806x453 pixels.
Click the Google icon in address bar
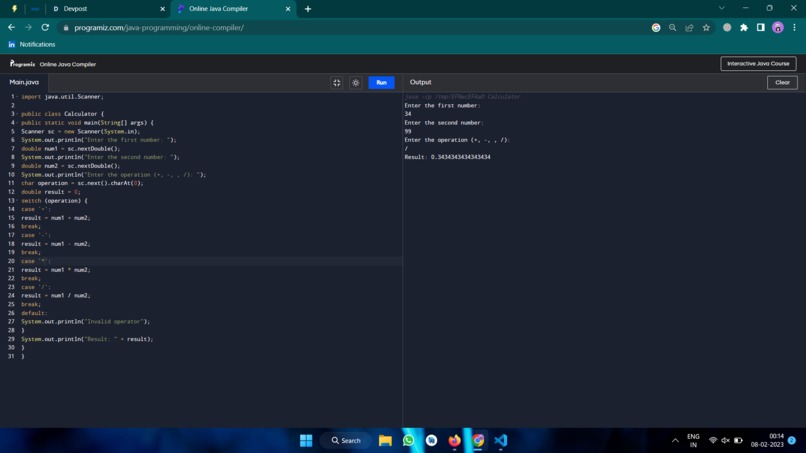(656, 28)
